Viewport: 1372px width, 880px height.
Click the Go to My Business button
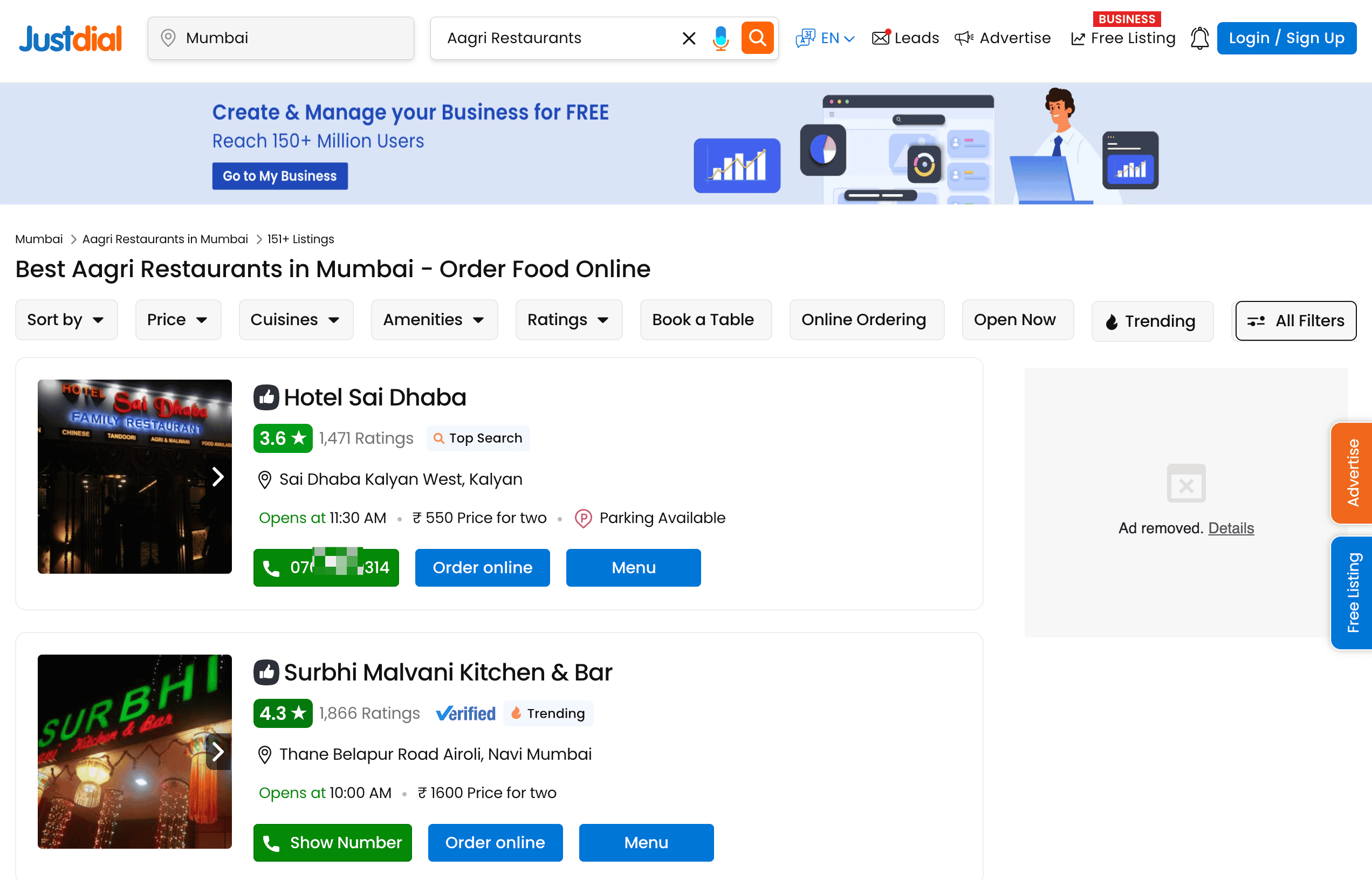coord(279,176)
